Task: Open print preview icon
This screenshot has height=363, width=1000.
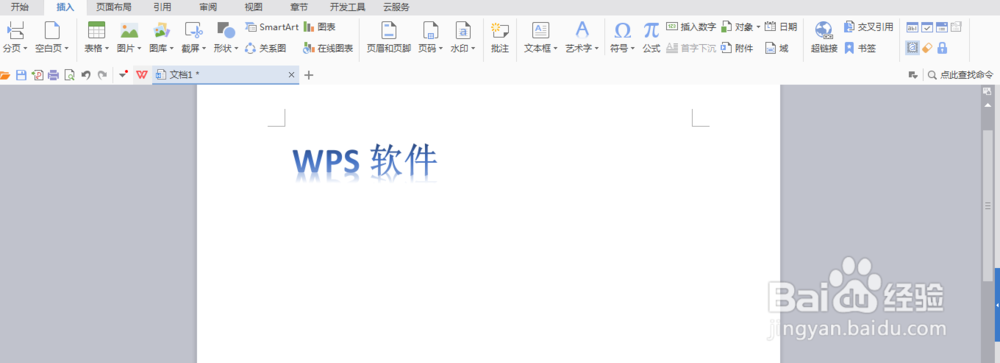Action: pos(70,75)
